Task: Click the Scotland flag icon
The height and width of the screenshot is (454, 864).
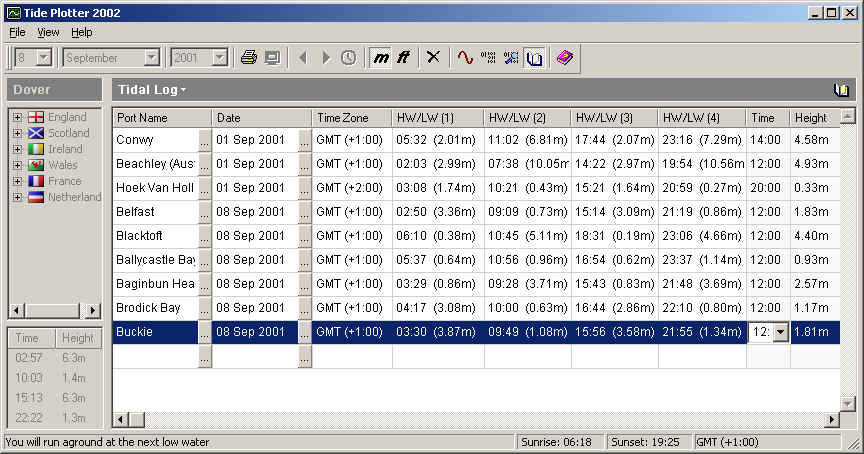Action: click(x=36, y=133)
